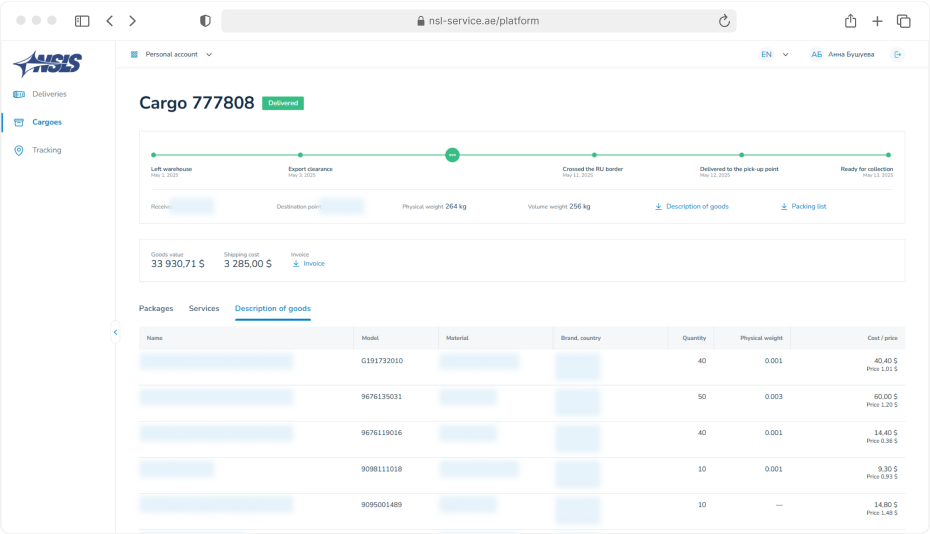Click the 40,40 $ cost cell
Image resolution: width=930 pixels, height=534 pixels.
click(886, 361)
